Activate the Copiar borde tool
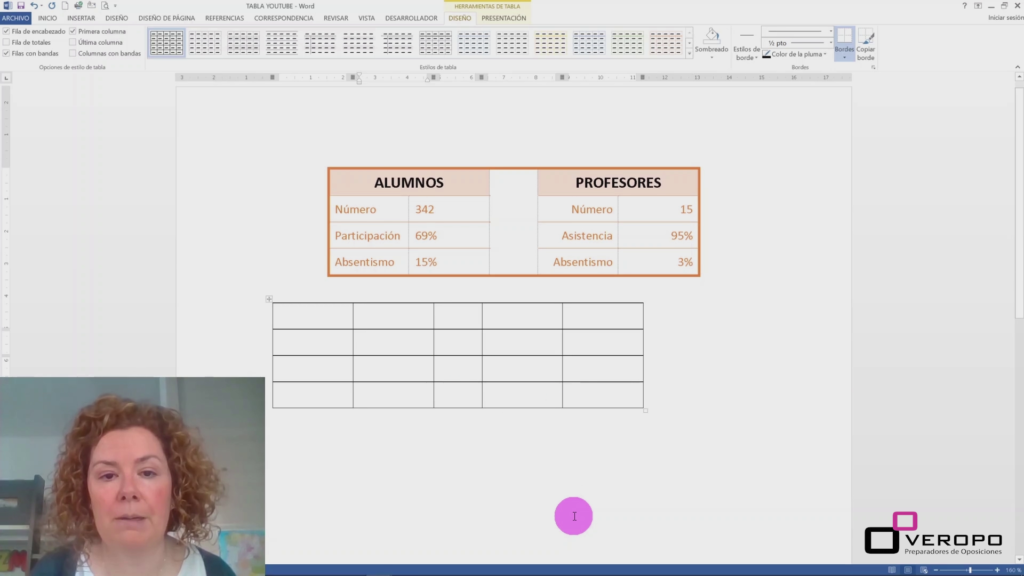 pos(866,43)
